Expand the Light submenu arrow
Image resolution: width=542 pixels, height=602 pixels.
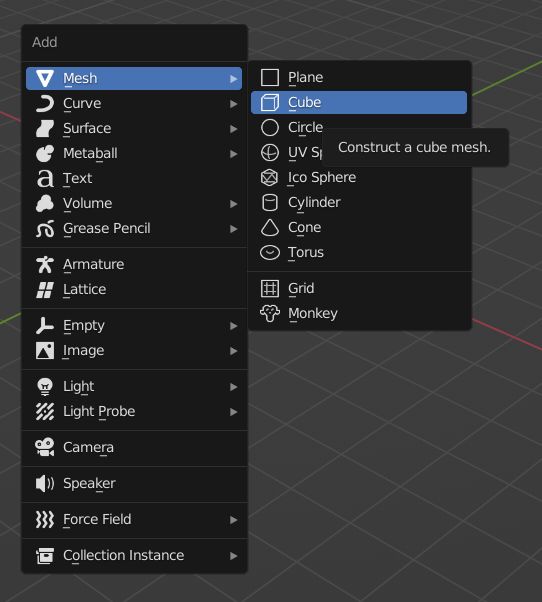point(233,387)
